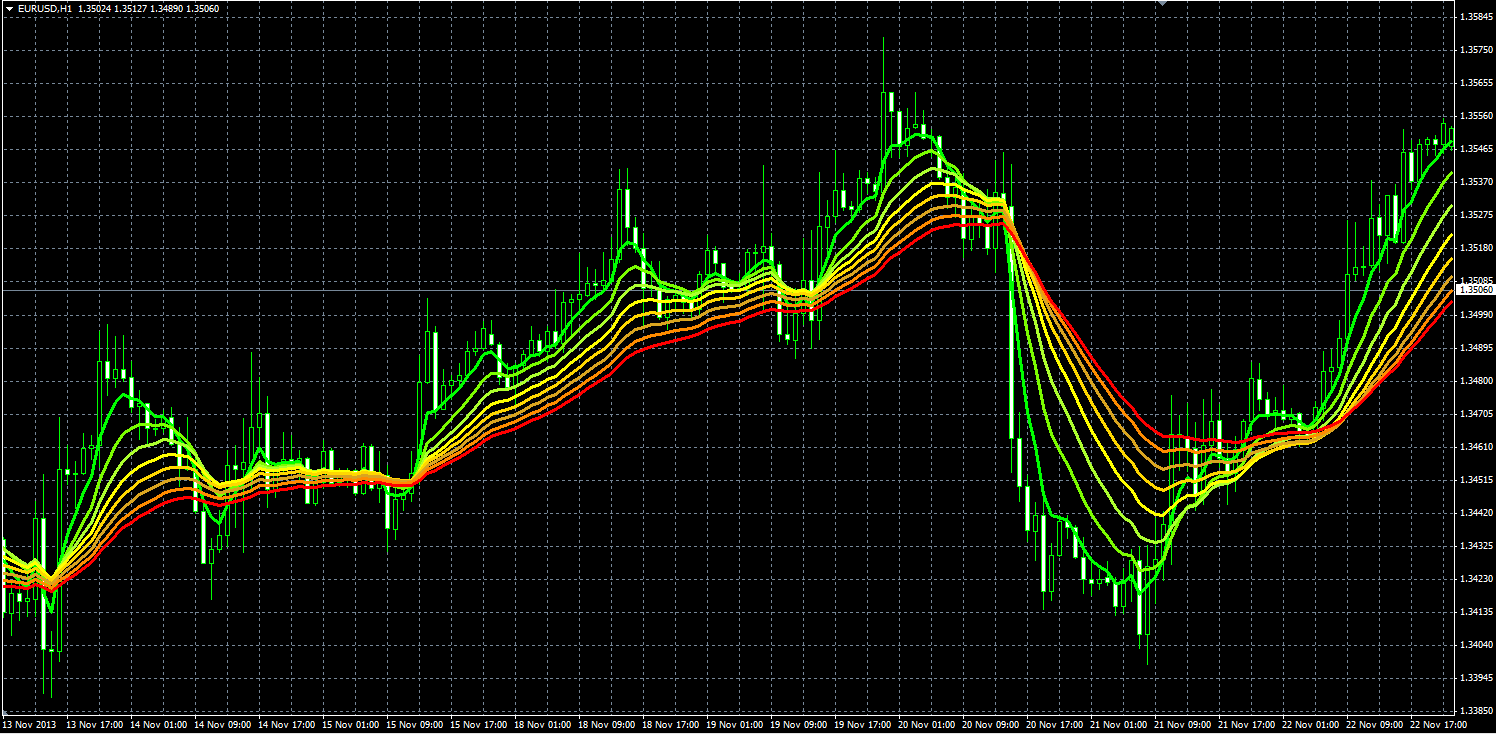The image size is (1496, 734).
Task: Click the 21 Nov 09:00 time label
Action: pos(1185,724)
